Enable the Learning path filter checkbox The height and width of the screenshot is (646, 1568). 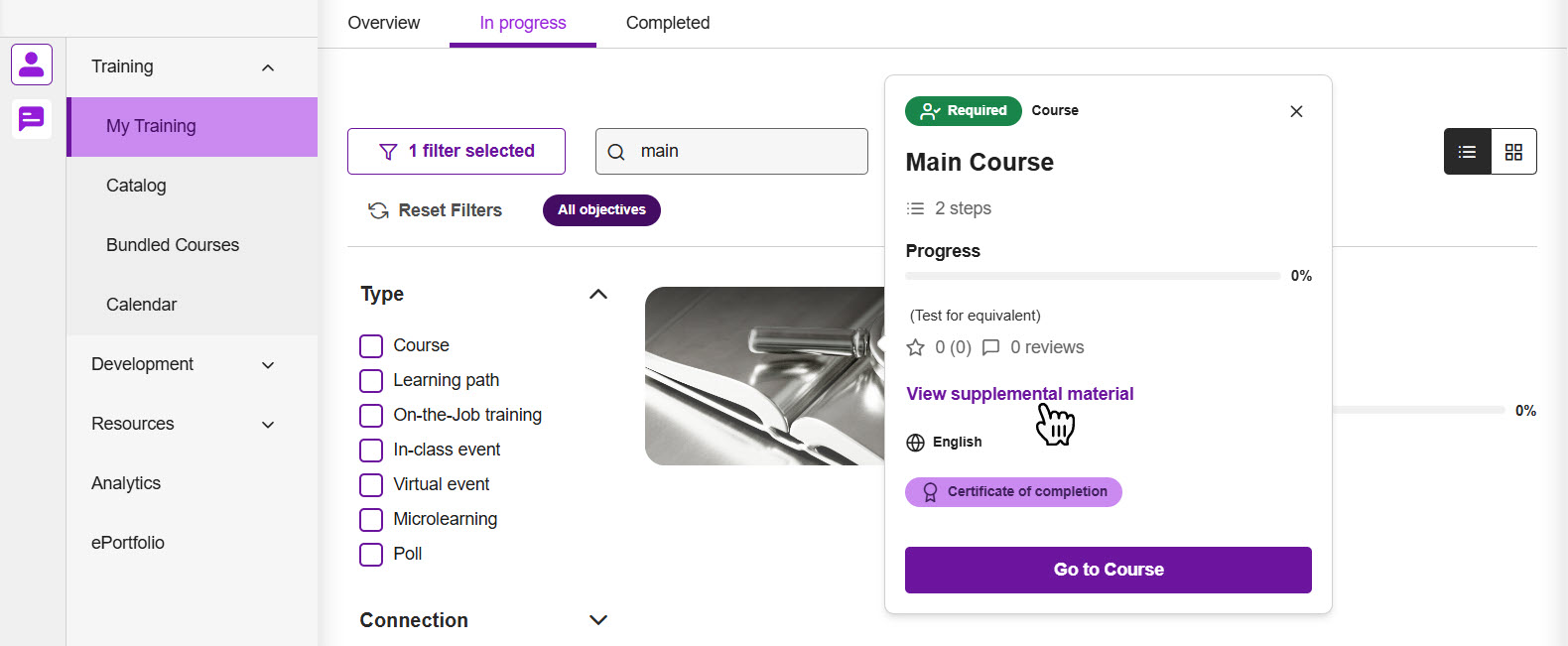[371, 381]
